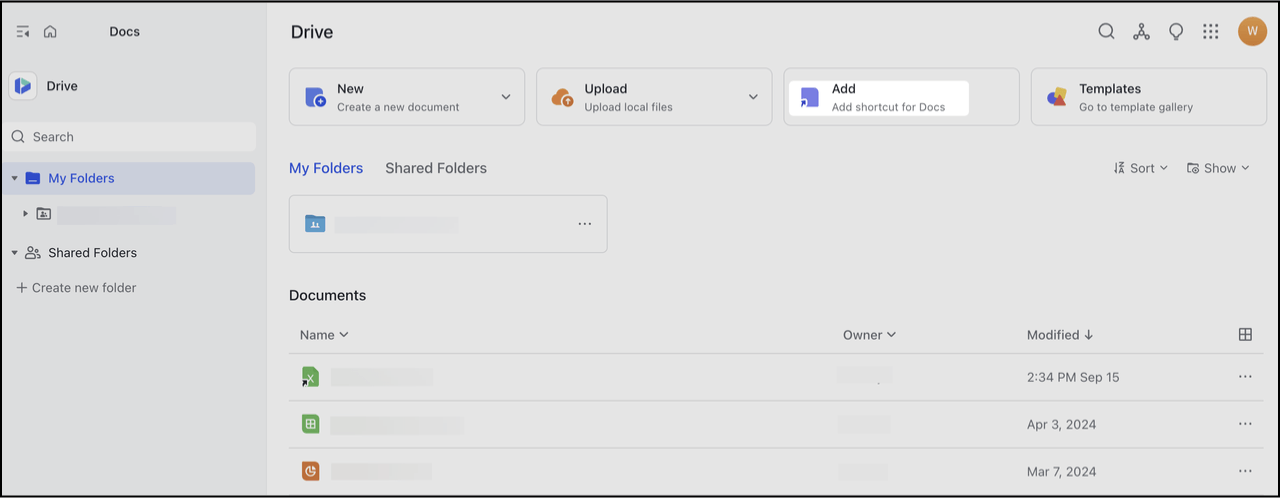Open the Show dropdown
Image resolution: width=1280 pixels, height=498 pixels.
pyautogui.click(x=1218, y=168)
